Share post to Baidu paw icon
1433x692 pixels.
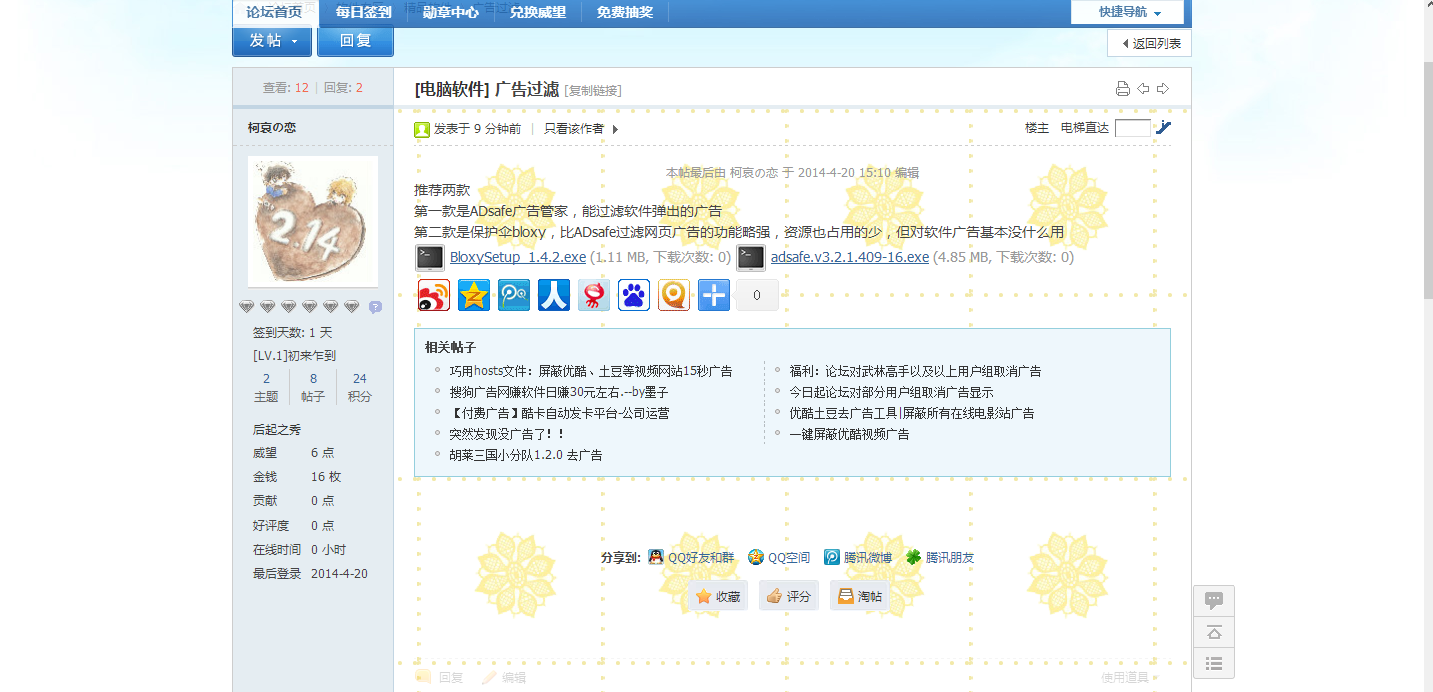point(634,295)
